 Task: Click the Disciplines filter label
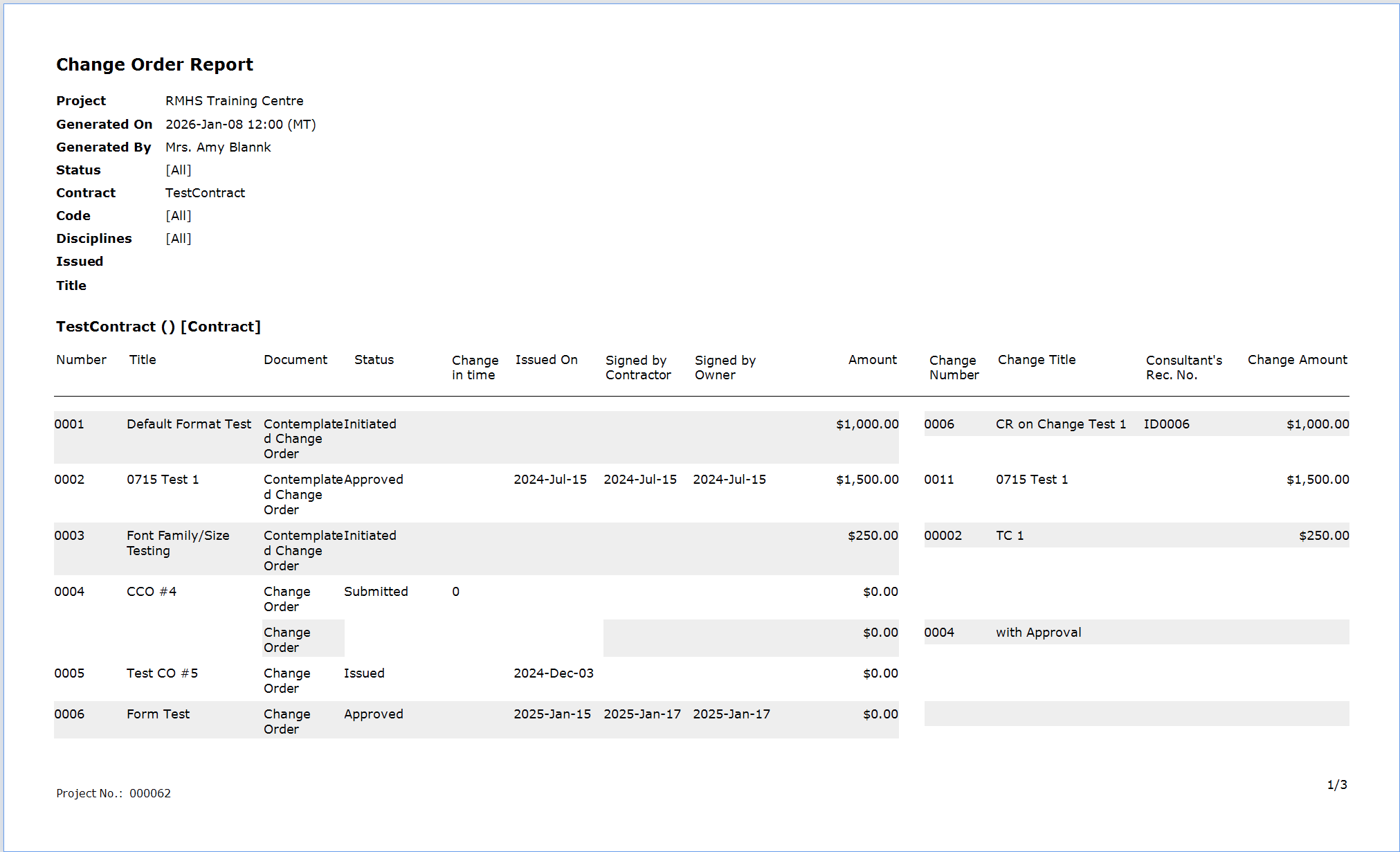pos(94,239)
